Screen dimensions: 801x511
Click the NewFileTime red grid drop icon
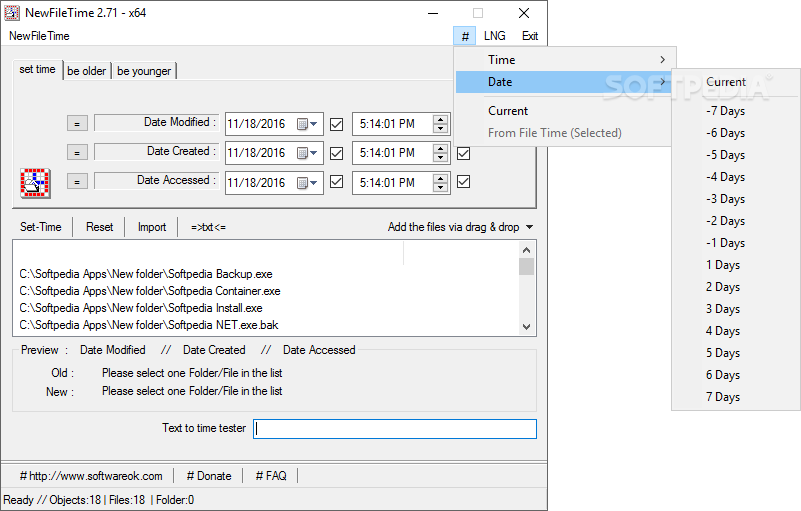pyautogui.click(x=35, y=183)
